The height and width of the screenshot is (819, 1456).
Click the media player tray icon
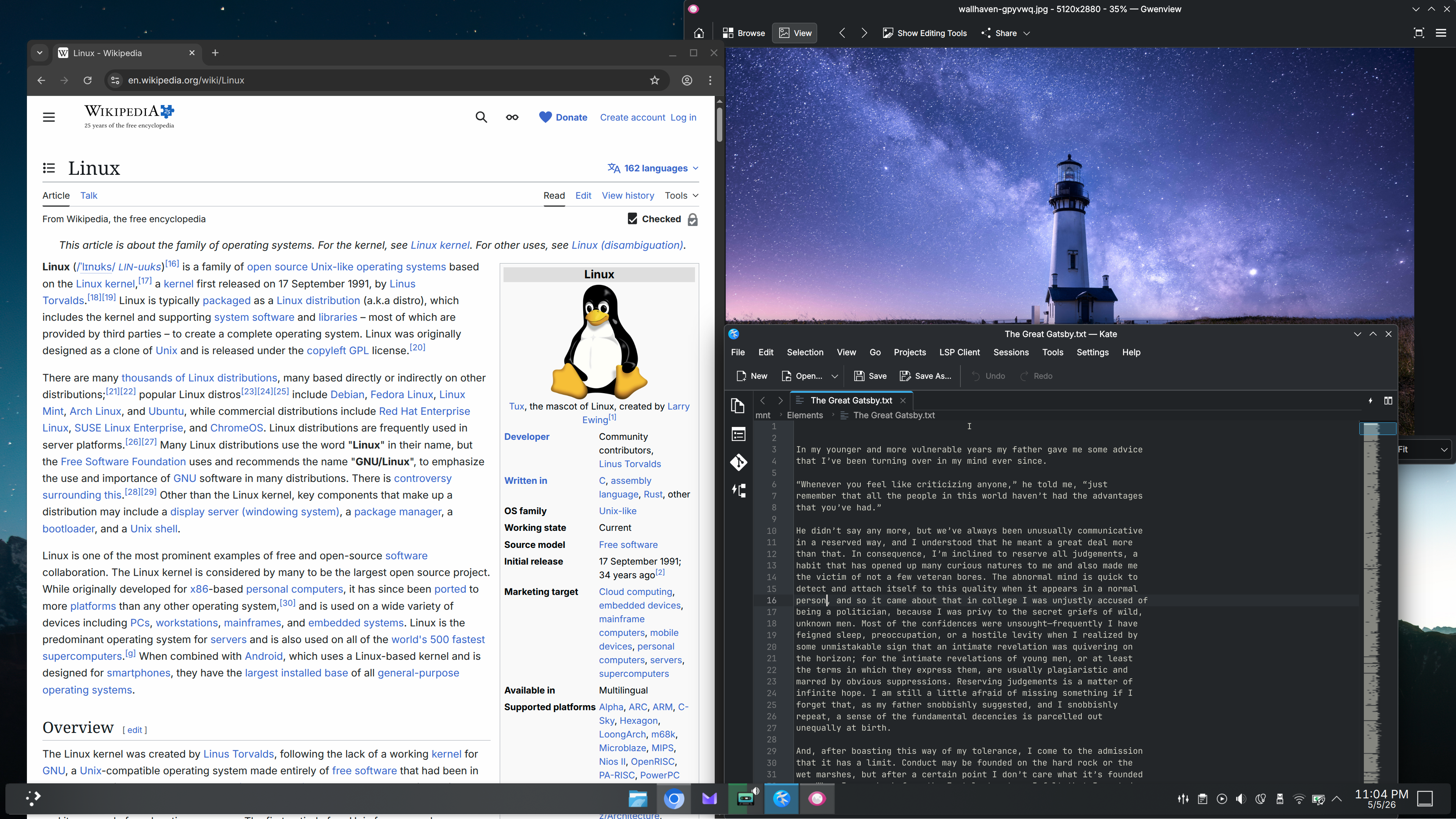(1221, 799)
